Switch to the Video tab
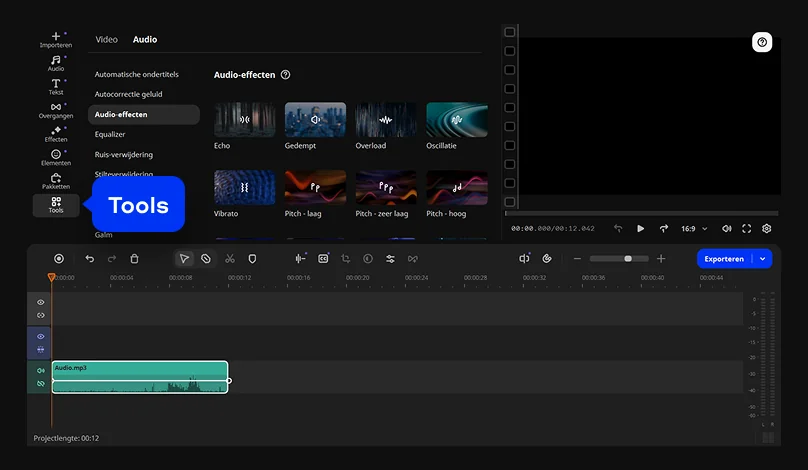Image resolution: width=808 pixels, height=470 pixels. point(106,40)
